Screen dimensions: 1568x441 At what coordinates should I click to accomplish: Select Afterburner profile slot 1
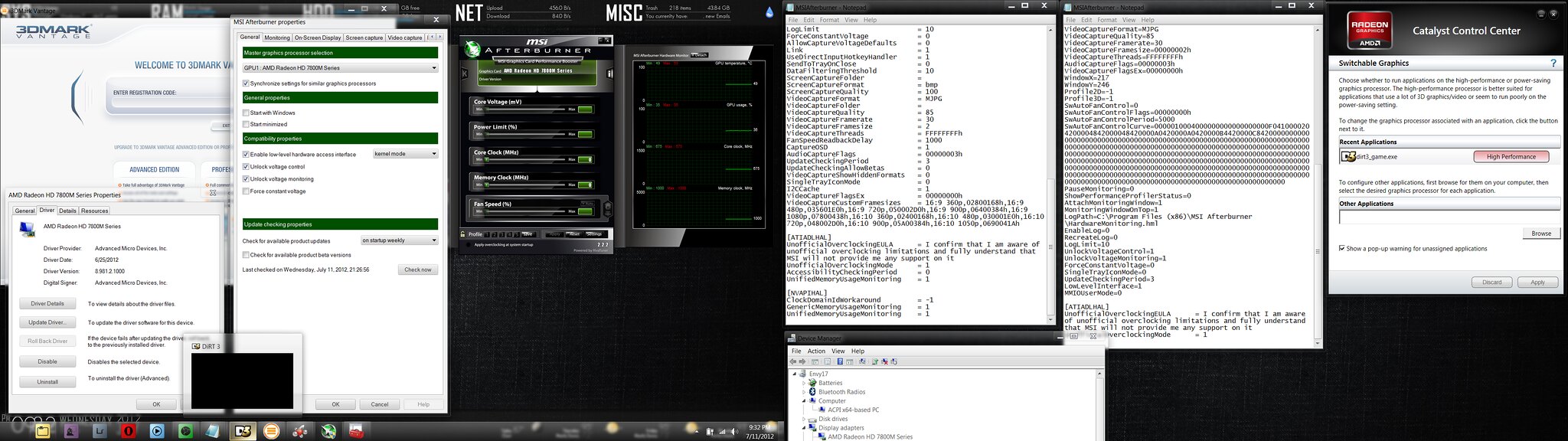(488, 234)
